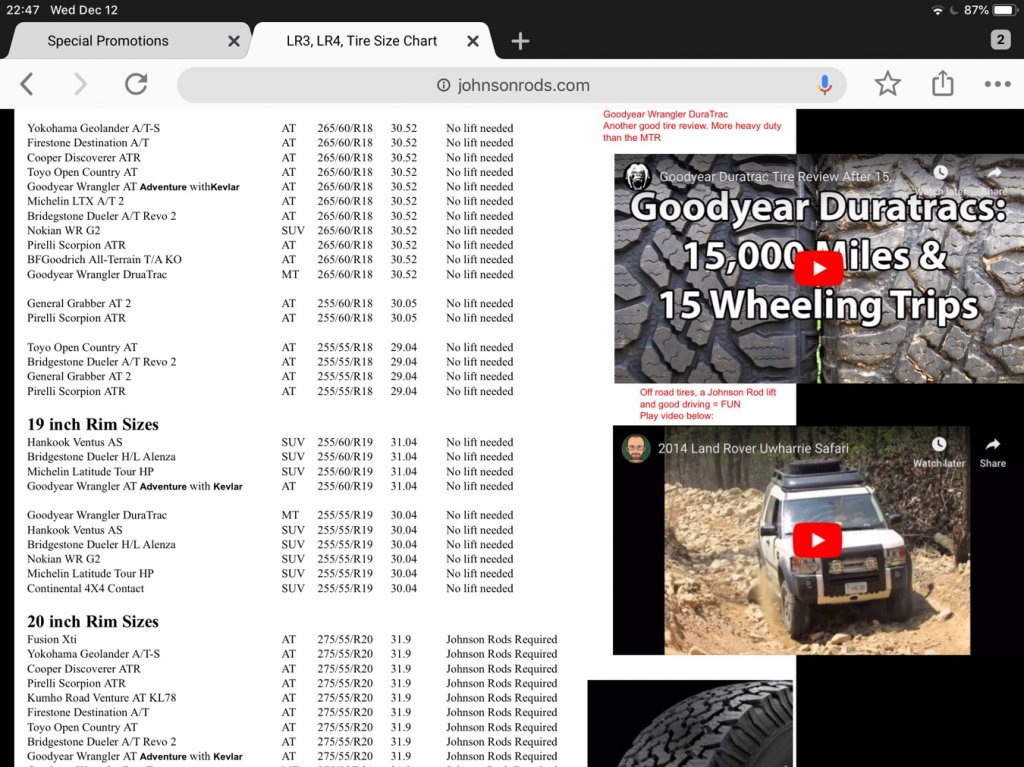Click Johnson Rods Required beside Fusion Xti
The image size is (1024, 767).
click(502, 640)
